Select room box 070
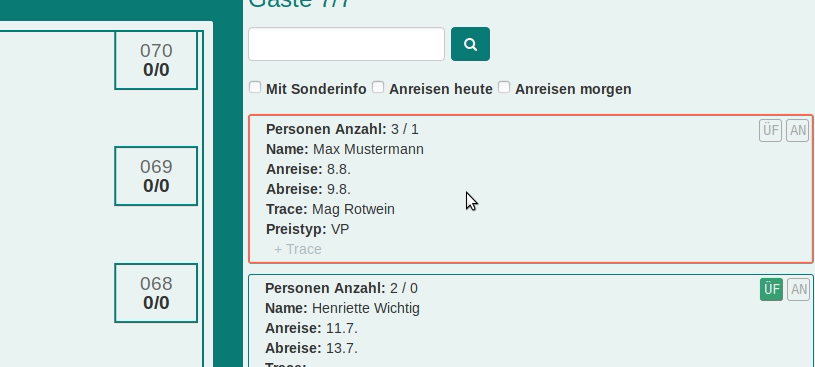815x367 pixels. (x=156, y=60)
